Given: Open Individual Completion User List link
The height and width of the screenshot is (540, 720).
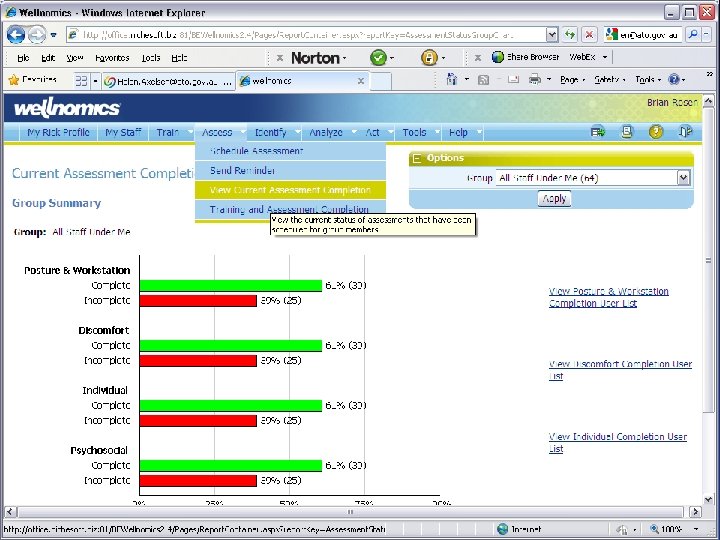Looking at the screenshot, I should (618, 442).
